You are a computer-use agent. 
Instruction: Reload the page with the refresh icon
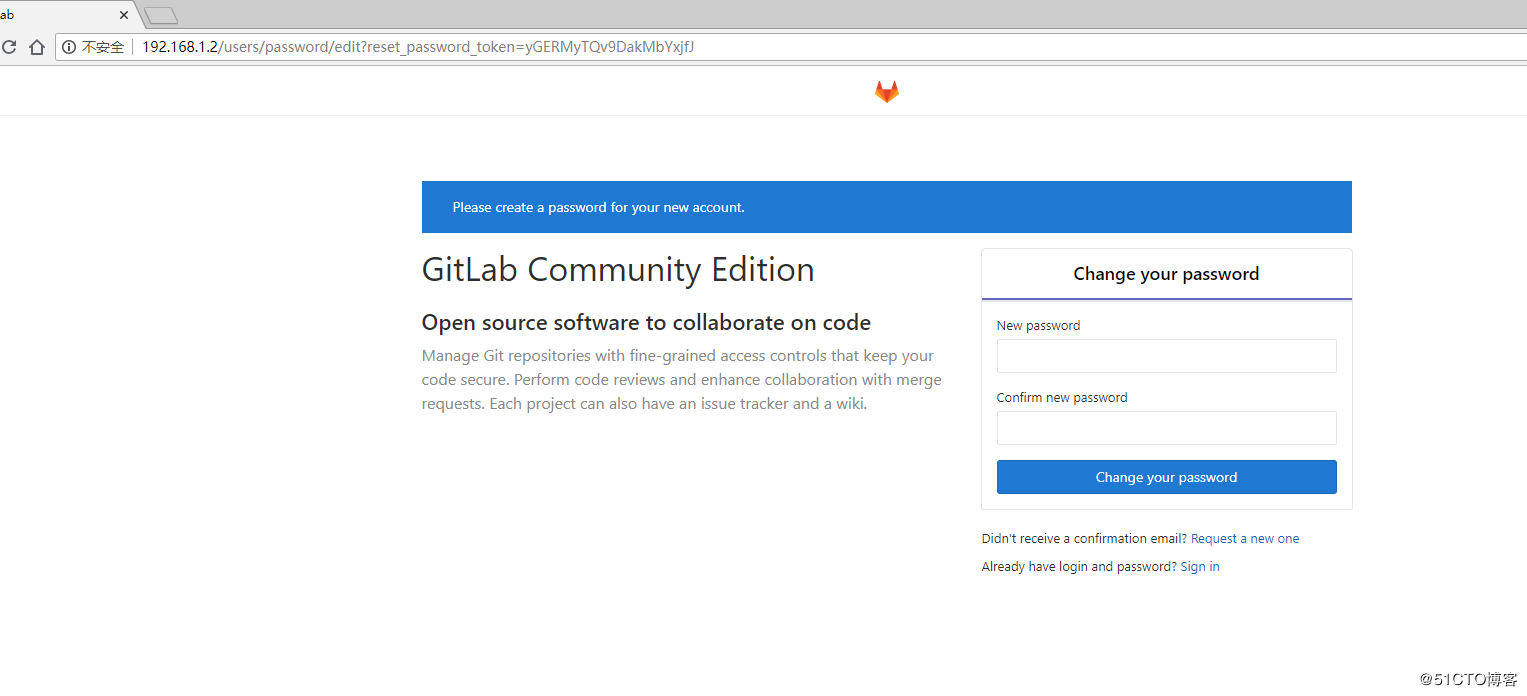[x=9, y=47]
